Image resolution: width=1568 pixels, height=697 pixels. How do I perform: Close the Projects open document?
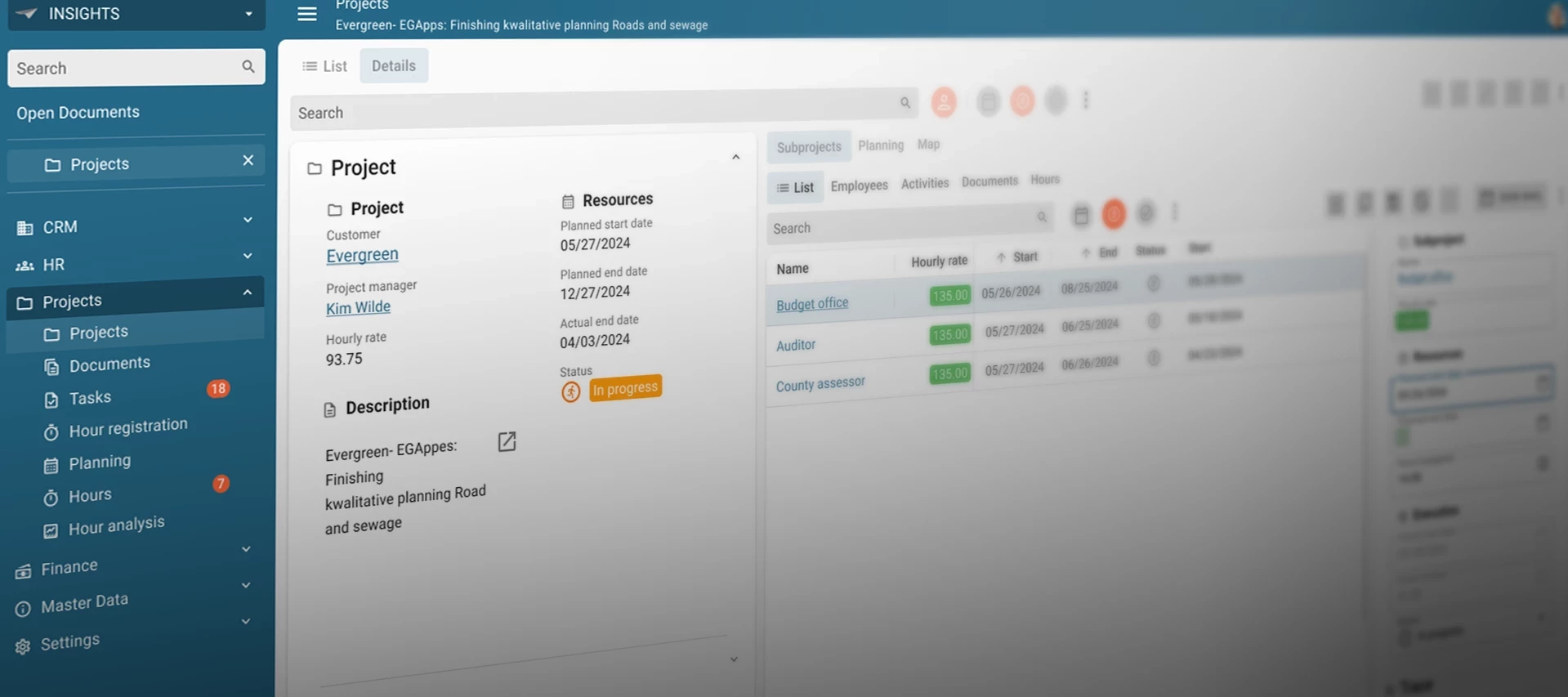point(248,161)
